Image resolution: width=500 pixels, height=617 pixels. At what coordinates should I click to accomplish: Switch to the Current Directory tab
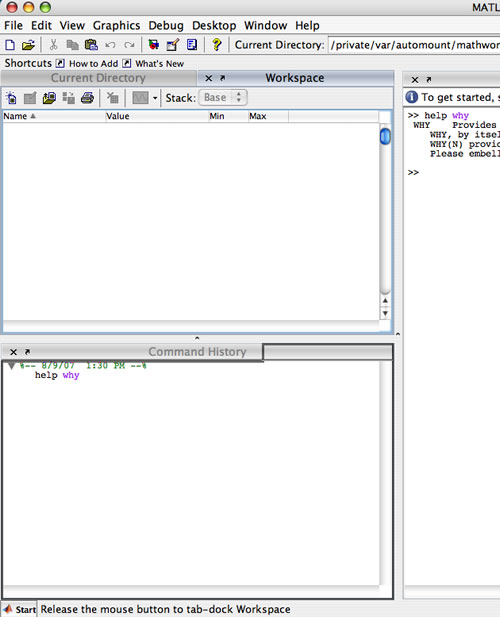pyautogui.click(x=98, y=78)
